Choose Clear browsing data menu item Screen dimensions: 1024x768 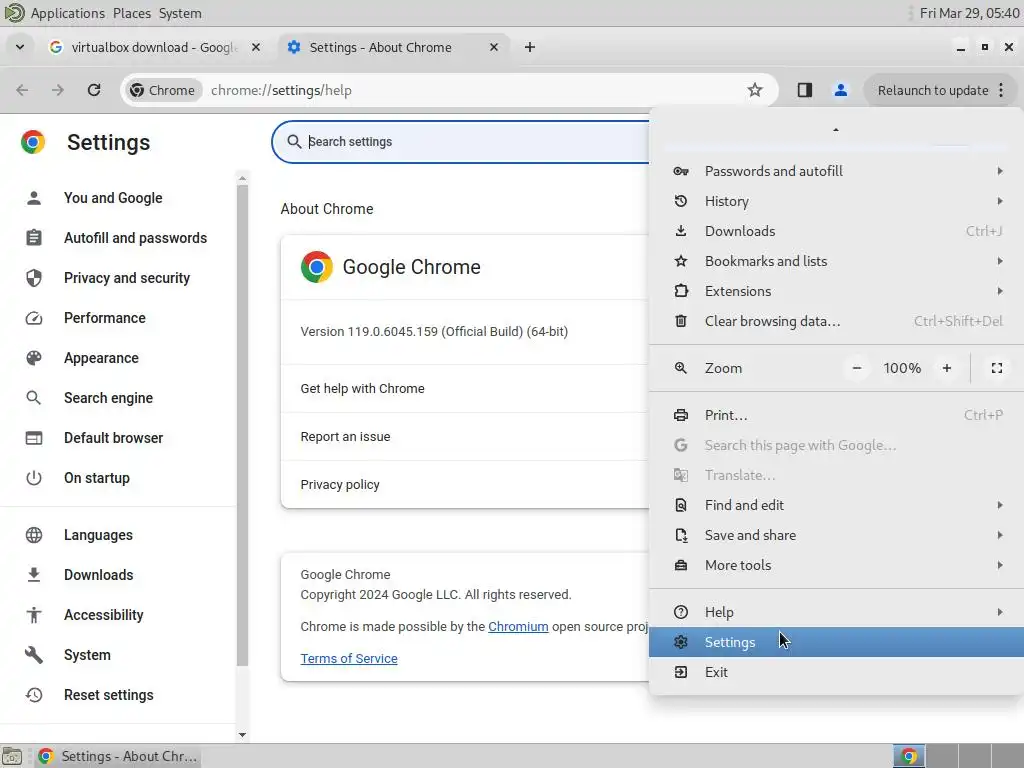(837, 321)
